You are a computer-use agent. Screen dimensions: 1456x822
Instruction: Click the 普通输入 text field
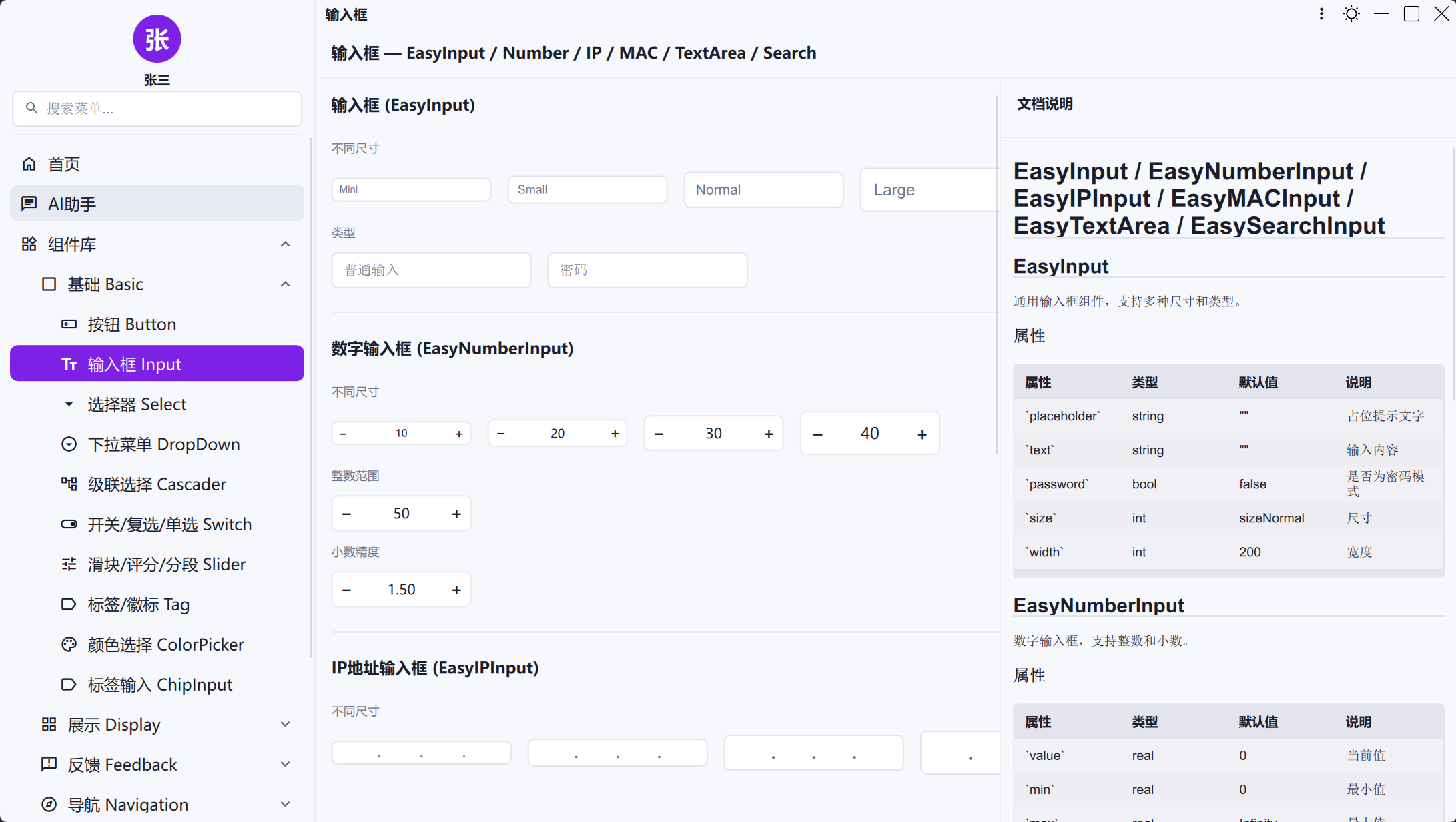tap(431, 270)
